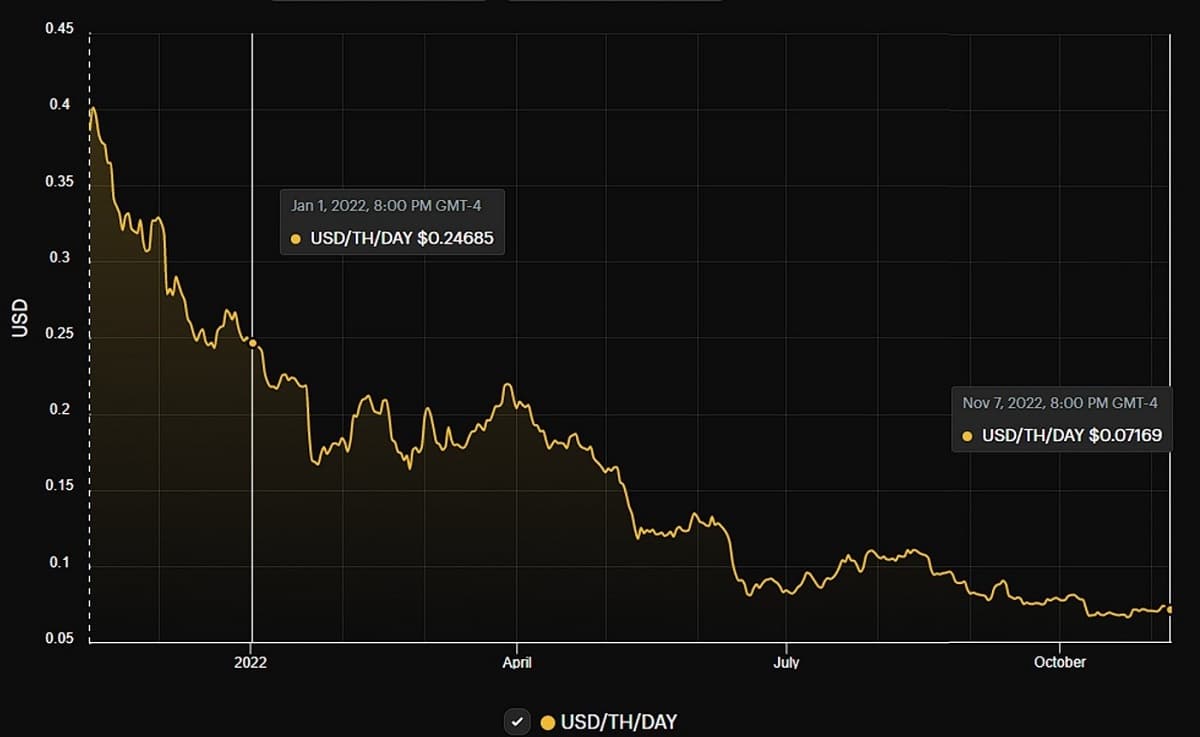The image size is (1200, 737).
Task: Click yellow dot in the $0.24685 tooltip
Action: (x=295, y=239)
